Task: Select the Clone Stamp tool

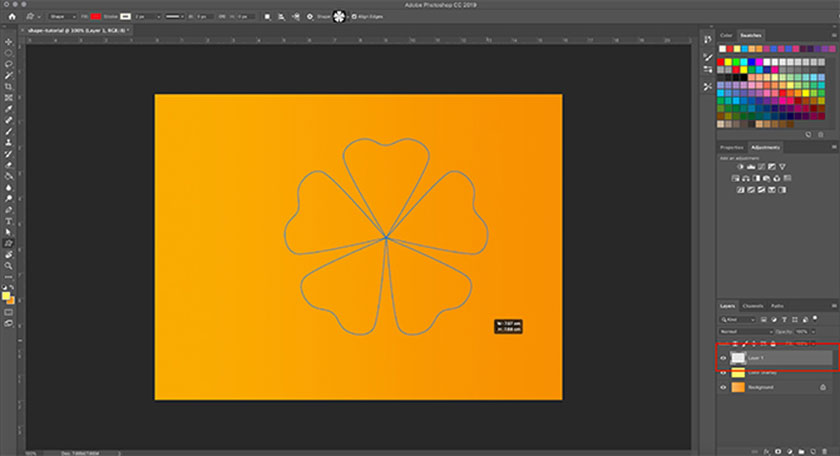Action: (9, 143)
